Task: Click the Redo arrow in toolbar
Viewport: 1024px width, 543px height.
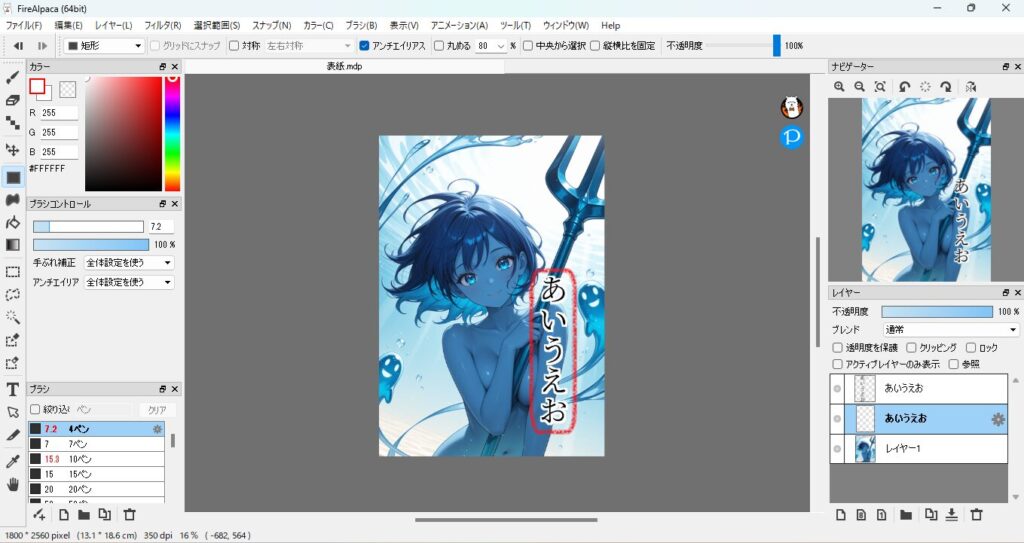Action: point(42,46)
